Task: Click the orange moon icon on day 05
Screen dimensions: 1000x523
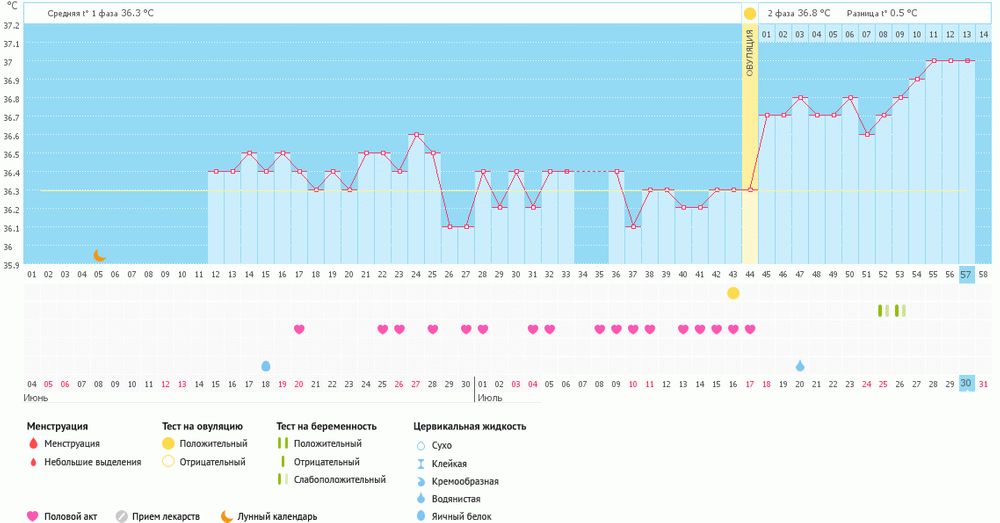Action: 99,256
